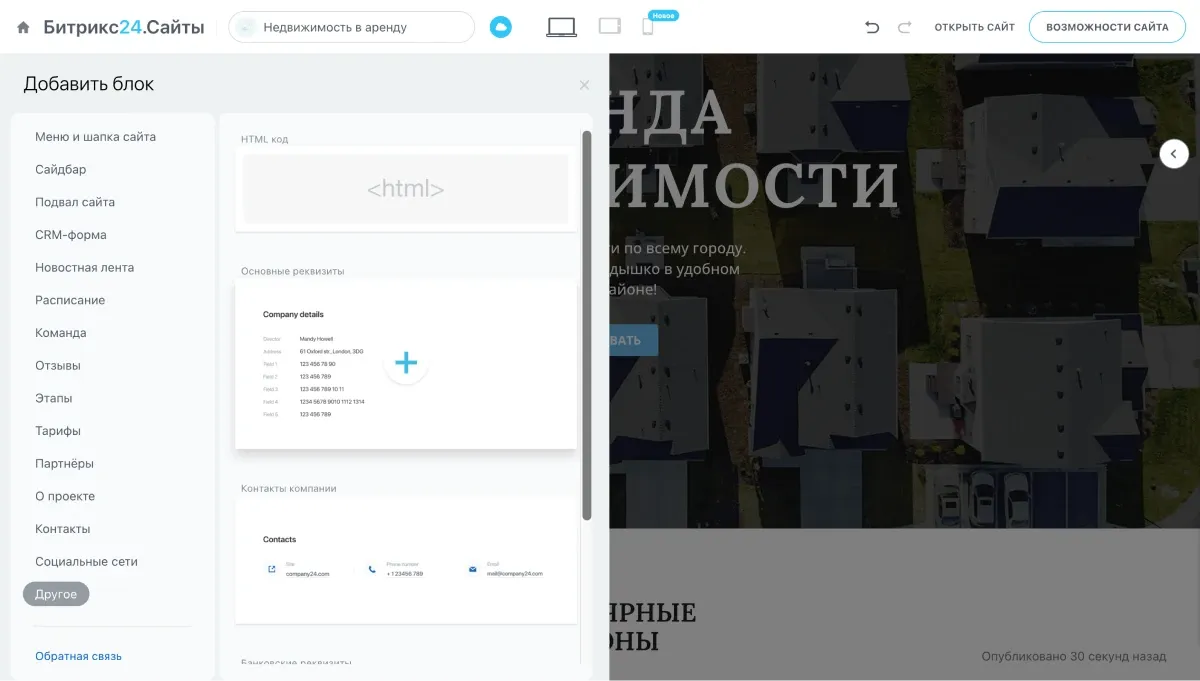This screenshot has width=1200, height=681.
Task: Select 'Социальные сети' category
Action: coord(86,562)
